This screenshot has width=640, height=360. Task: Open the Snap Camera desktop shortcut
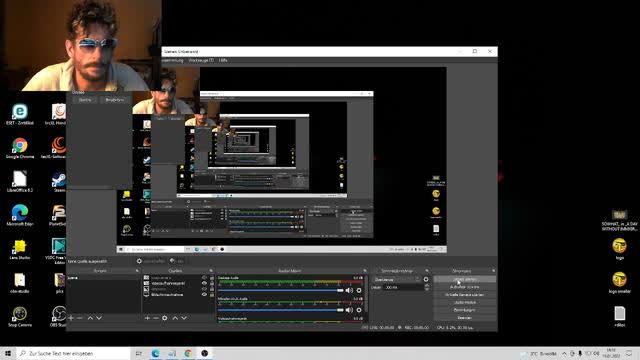(x=20, y=317)
